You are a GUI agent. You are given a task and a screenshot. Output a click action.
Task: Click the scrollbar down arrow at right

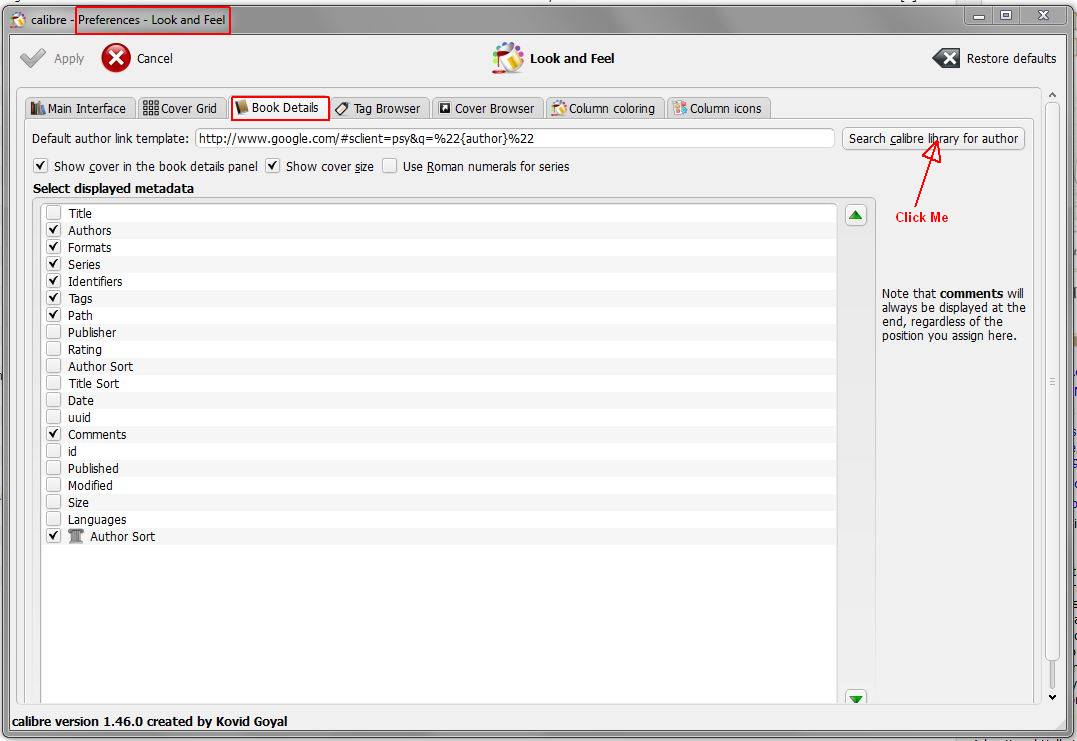click(1052, 696)
